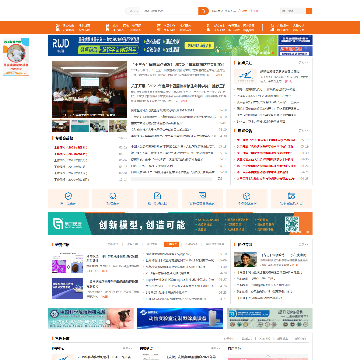Click the QR code on the teal banner

coord(292,224)
